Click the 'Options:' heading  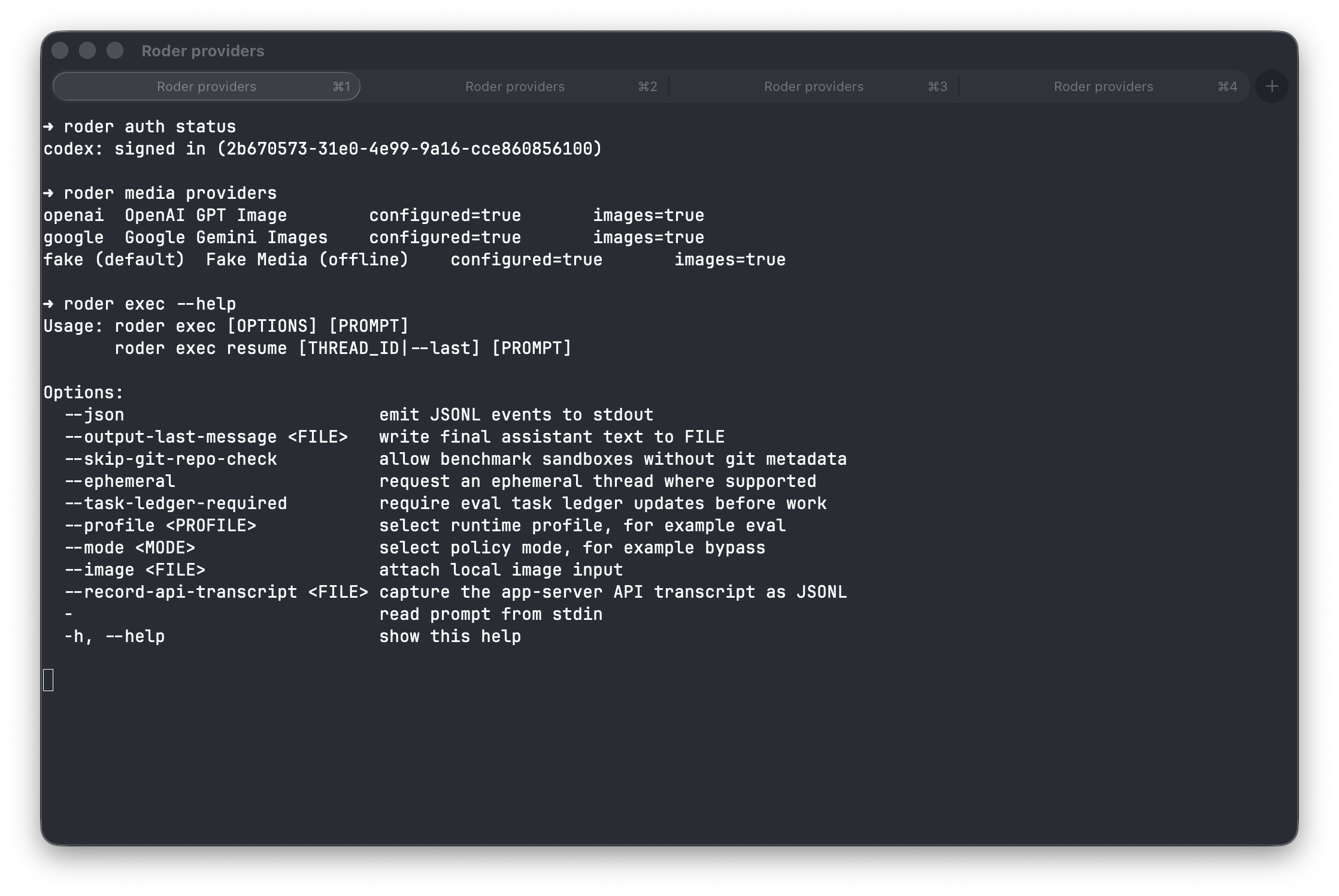[x=83, y=392]
